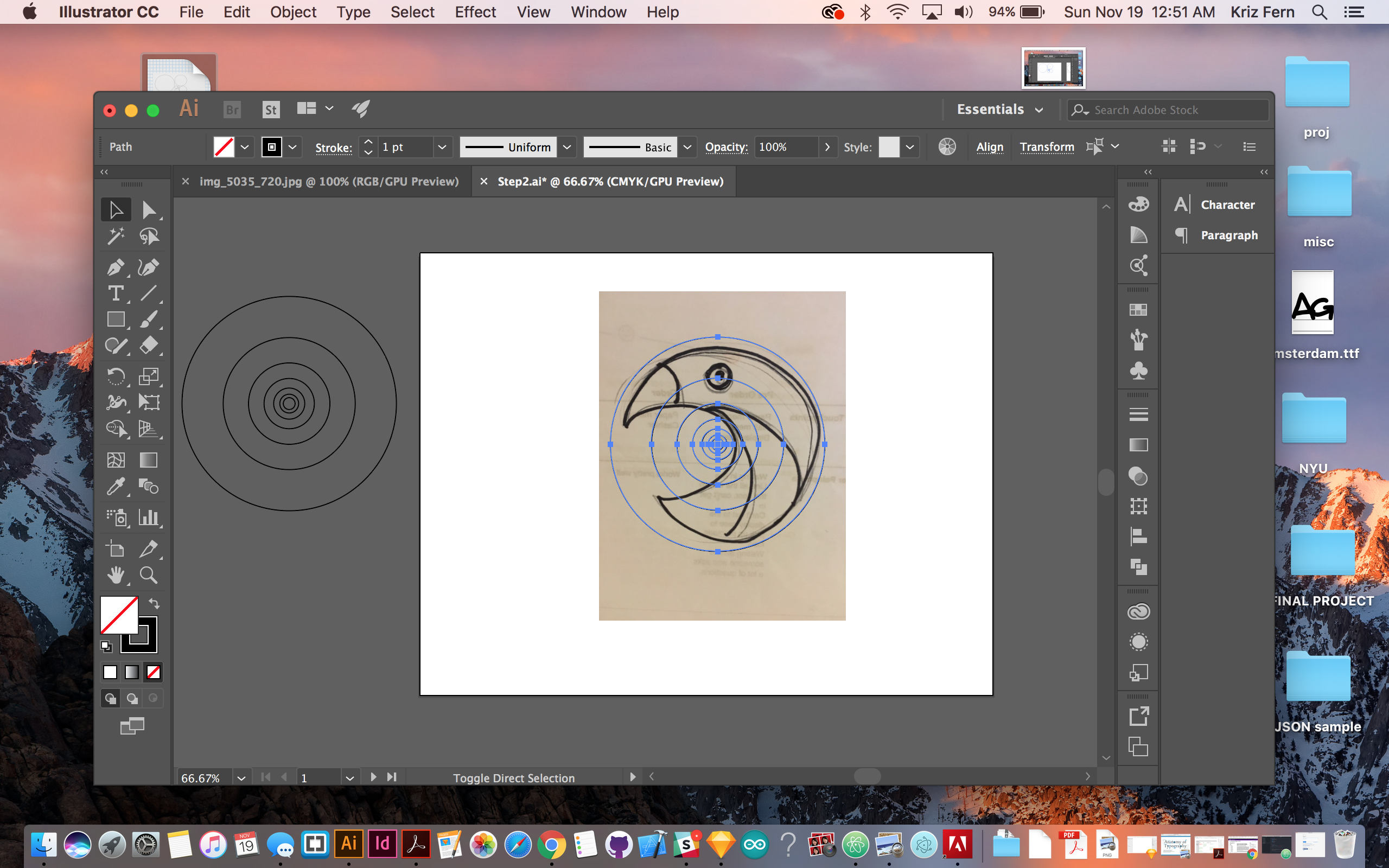Select the Type tool
Viewport: 1389px width, 868px height.
[116, 293]
